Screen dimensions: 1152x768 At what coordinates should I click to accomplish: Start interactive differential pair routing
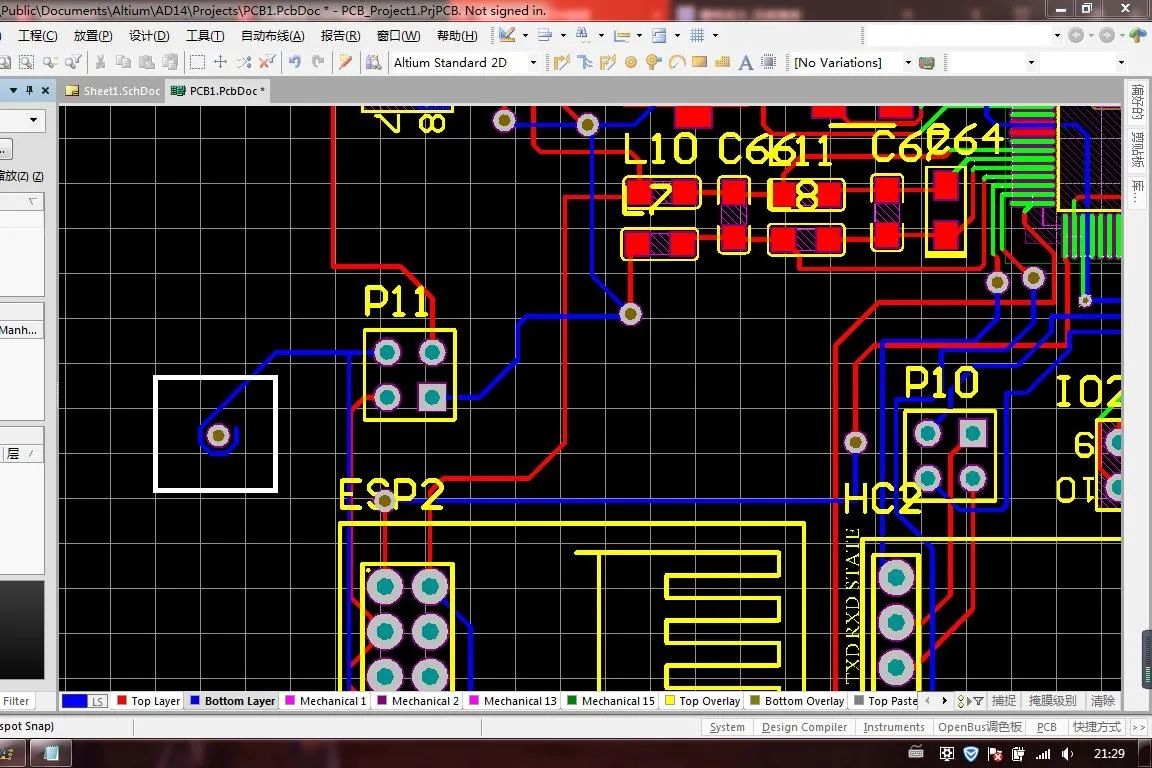(585, 62)
